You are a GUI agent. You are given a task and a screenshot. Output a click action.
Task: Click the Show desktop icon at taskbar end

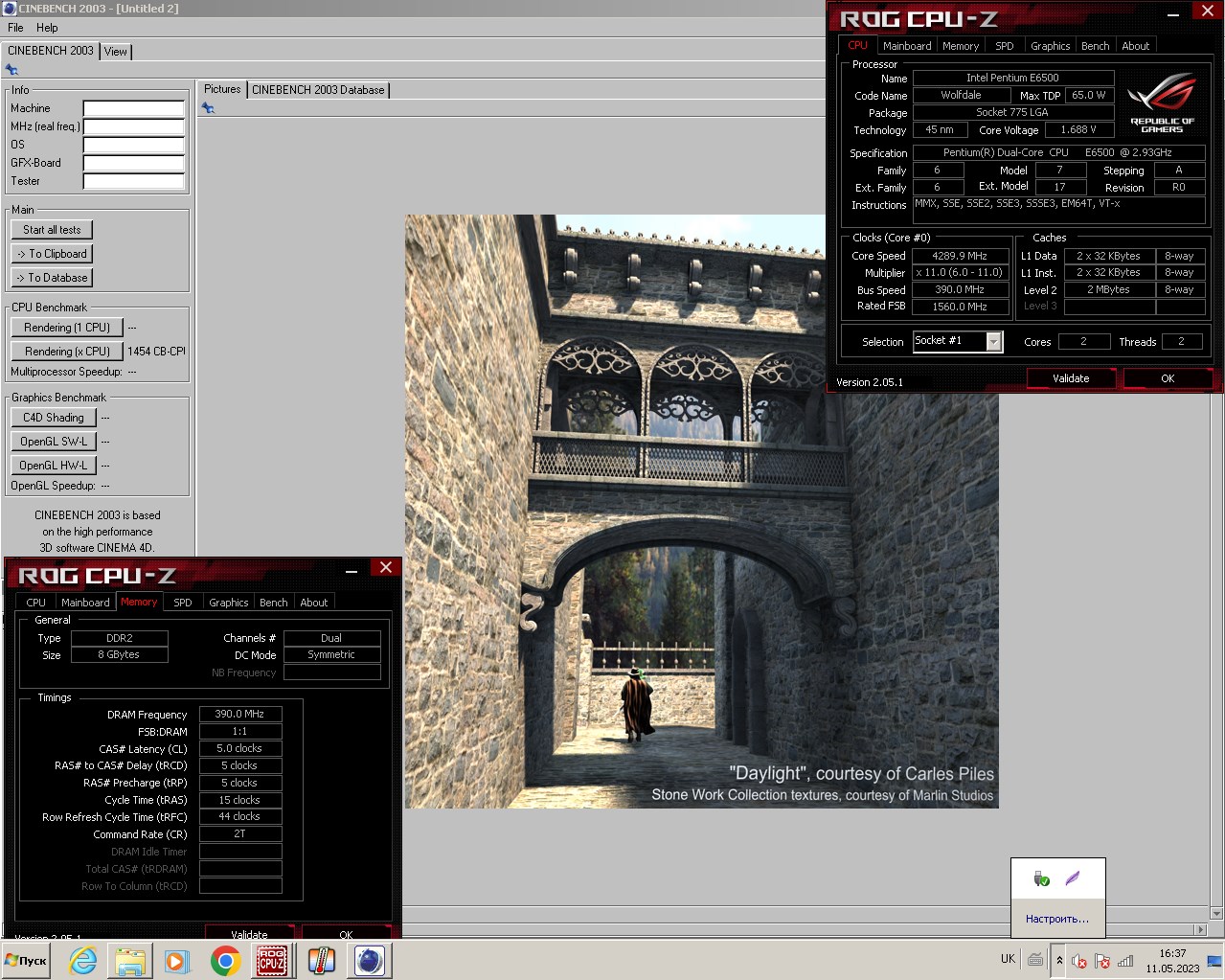[x=1214, y=961]
